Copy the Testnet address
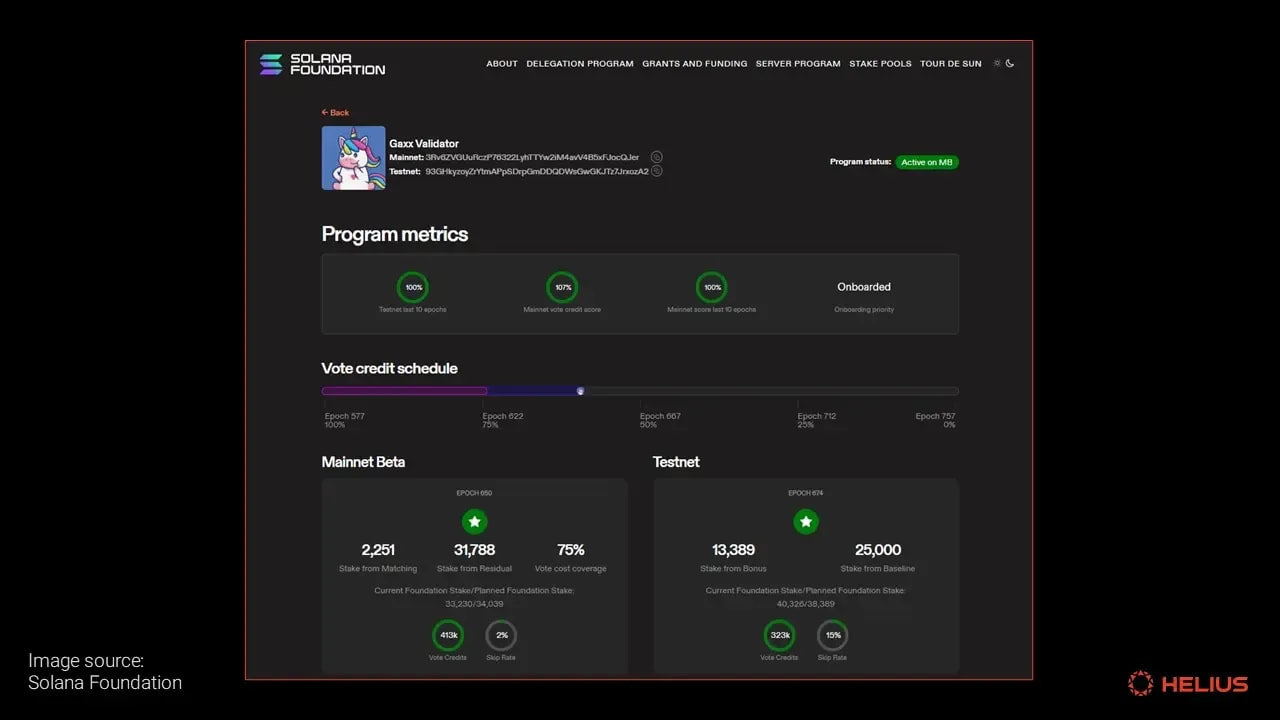The height and width of the screenshot is (720, 1280). click(x=656, y=171)
